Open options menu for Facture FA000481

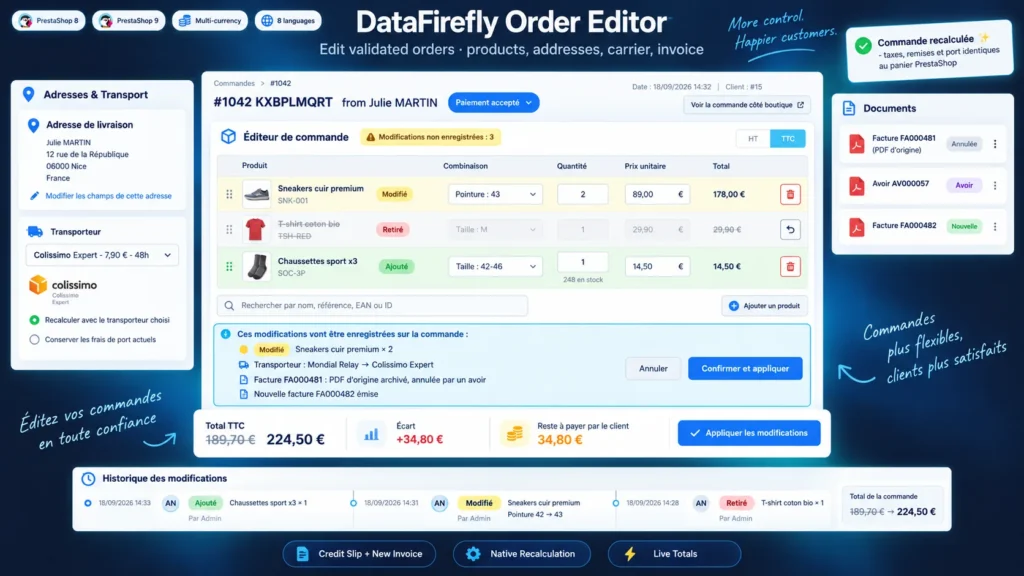[x=995, y=144]
